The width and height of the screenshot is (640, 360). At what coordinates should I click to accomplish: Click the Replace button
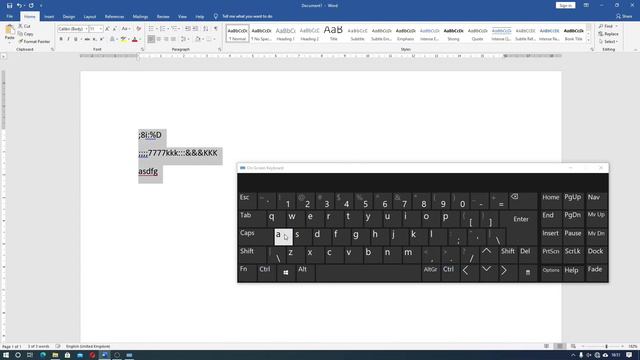point(609,34)
